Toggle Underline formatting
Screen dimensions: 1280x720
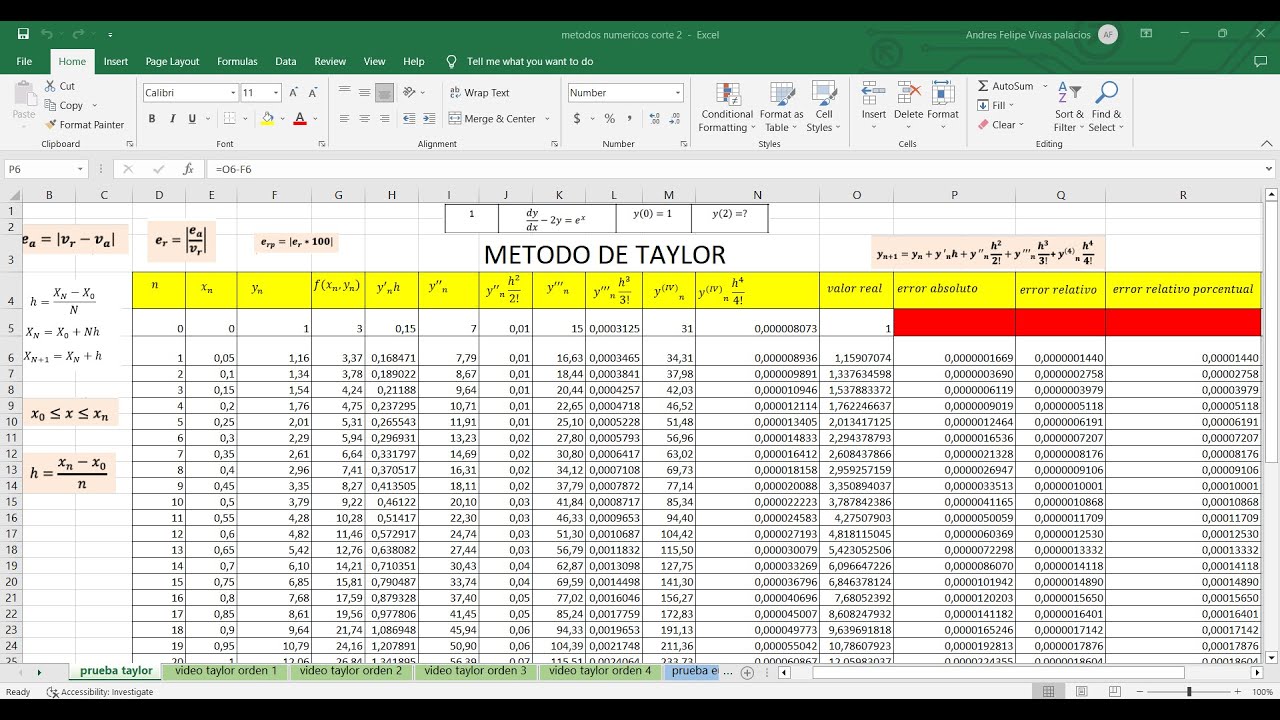coord(192,119)
